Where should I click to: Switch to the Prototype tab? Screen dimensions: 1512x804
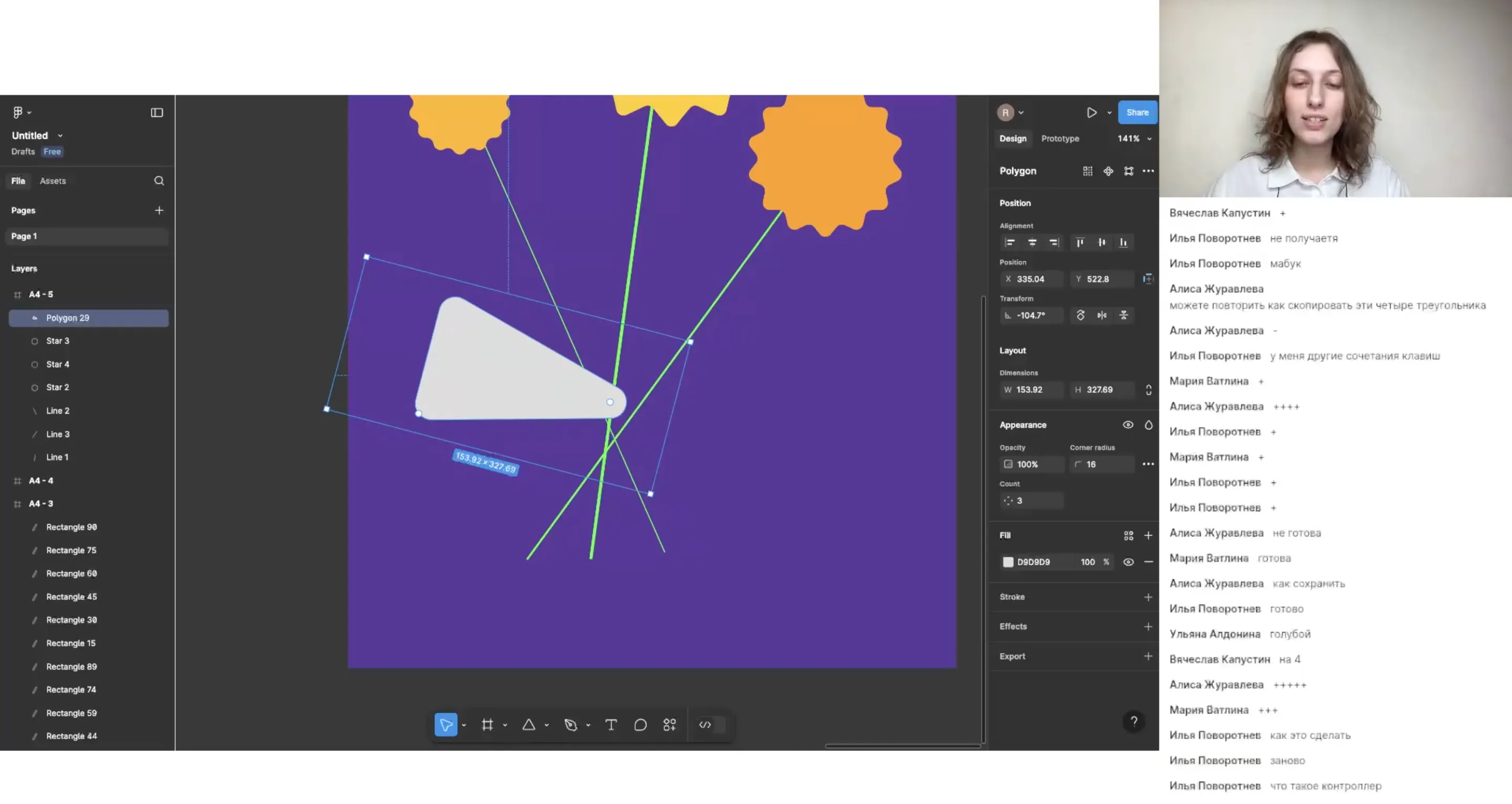[x=1059, y=139]
